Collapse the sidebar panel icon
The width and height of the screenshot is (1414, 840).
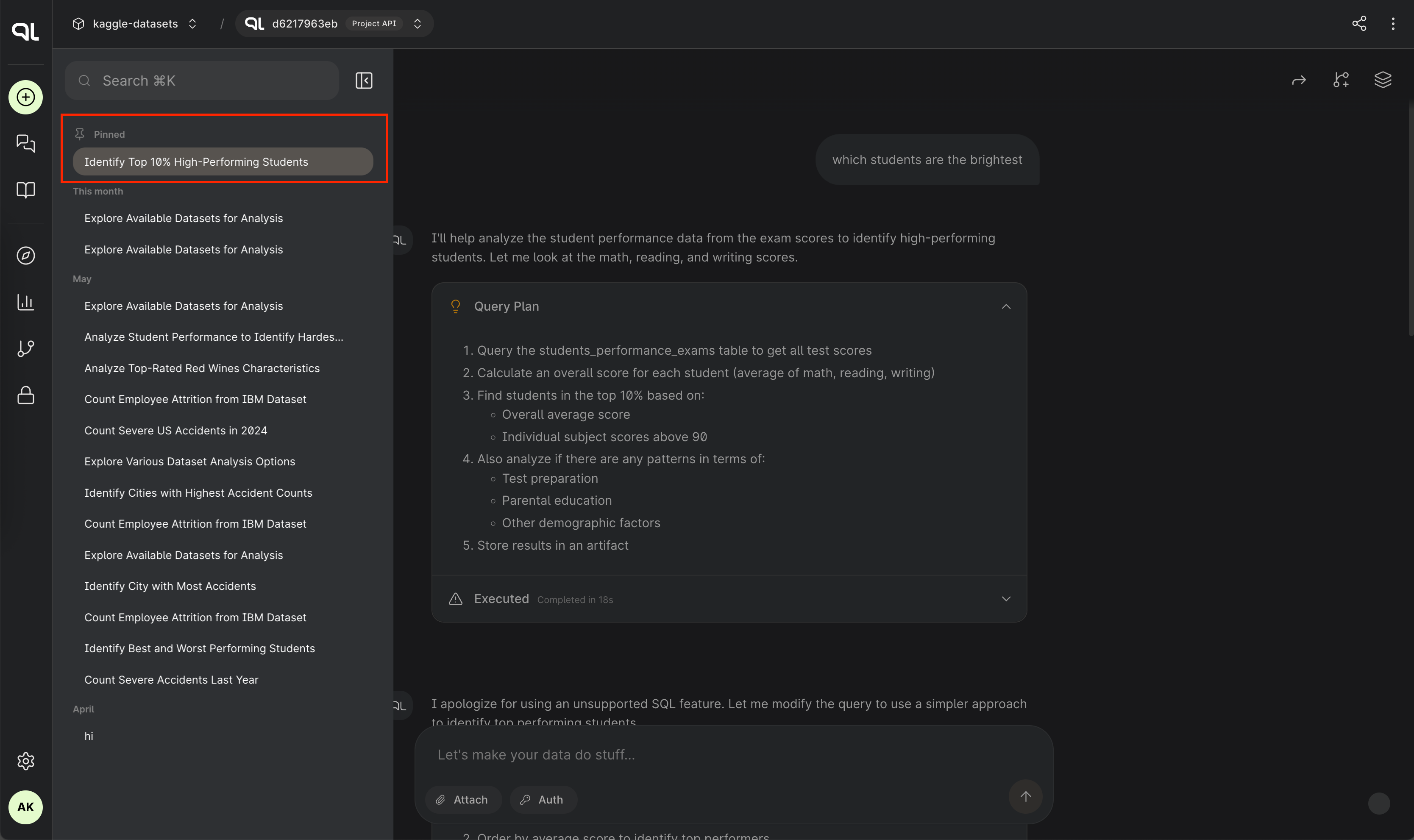[x=364, y=81]
